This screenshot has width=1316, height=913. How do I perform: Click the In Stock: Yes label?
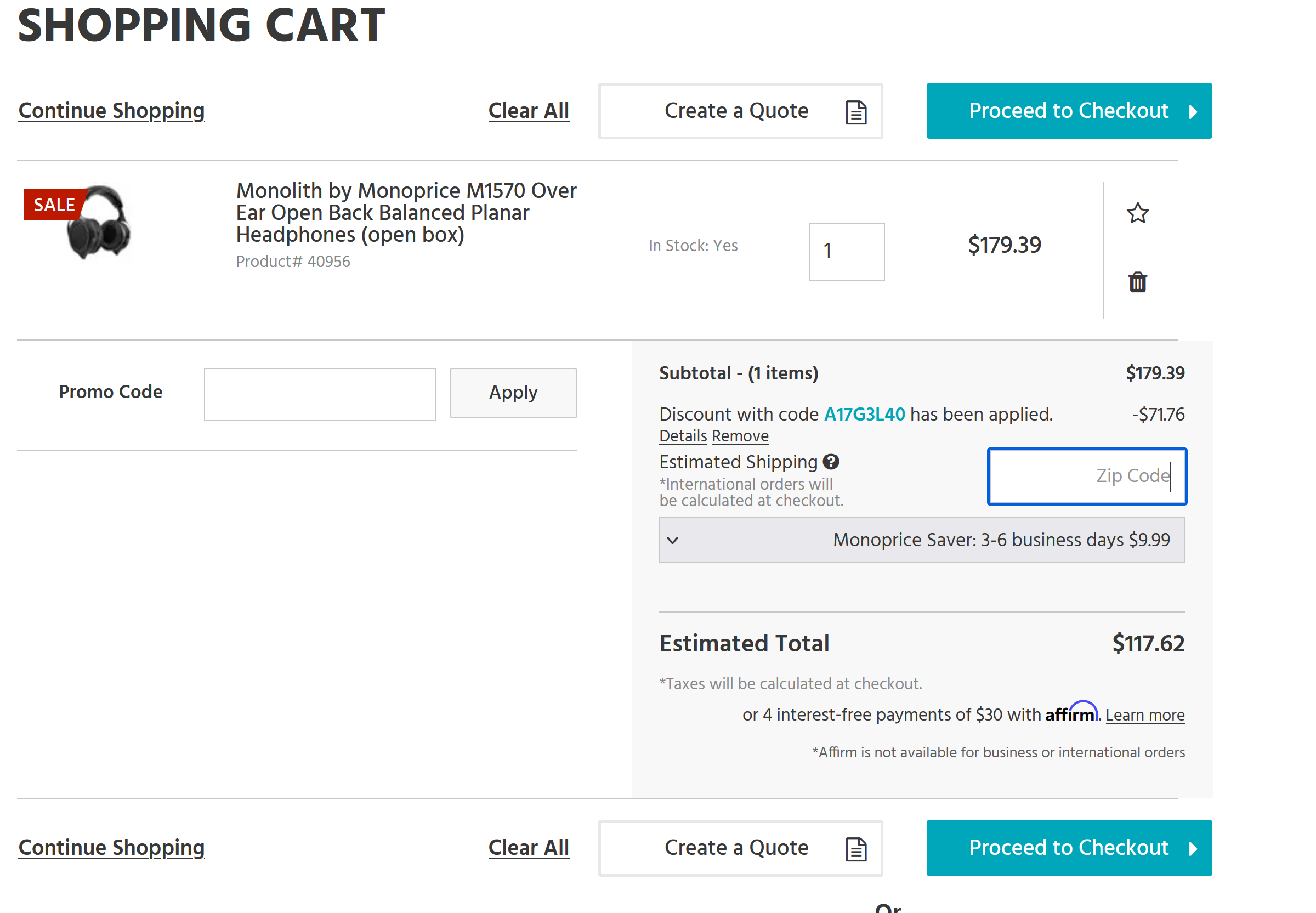pyautogui.click(x=693, y=246)
